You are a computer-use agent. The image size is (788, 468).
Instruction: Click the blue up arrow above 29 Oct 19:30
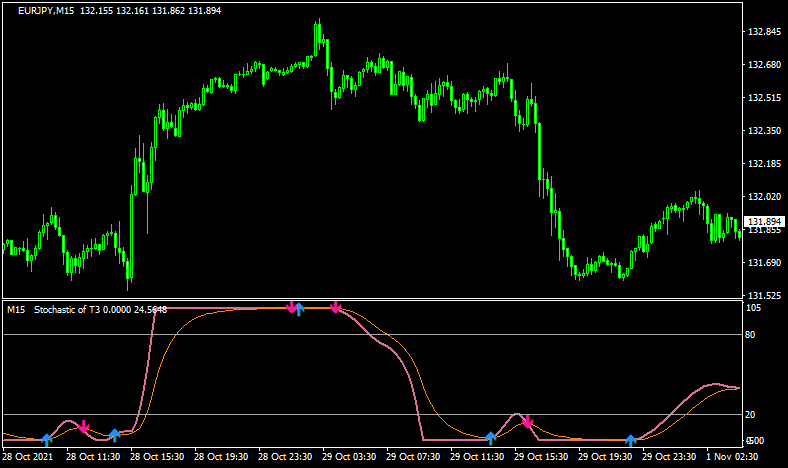point(630,440)
